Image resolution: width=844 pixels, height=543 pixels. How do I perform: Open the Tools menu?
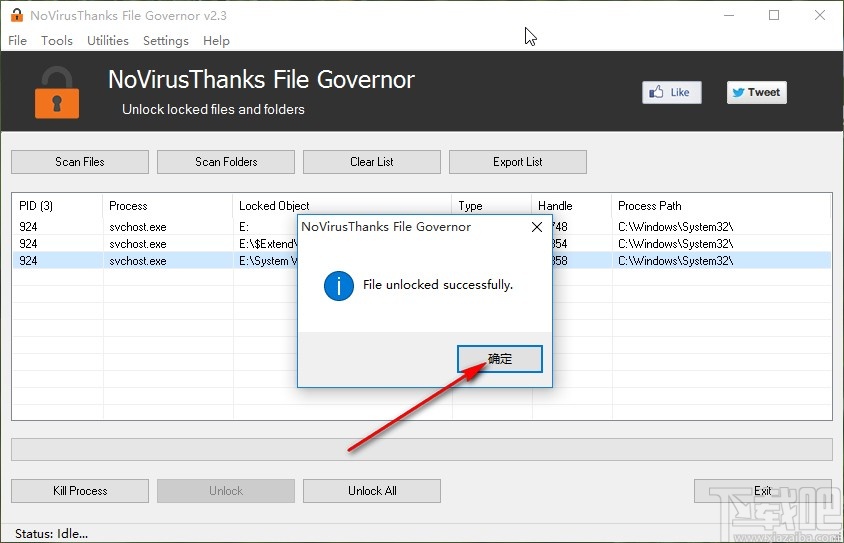click(x=57, y=41)
